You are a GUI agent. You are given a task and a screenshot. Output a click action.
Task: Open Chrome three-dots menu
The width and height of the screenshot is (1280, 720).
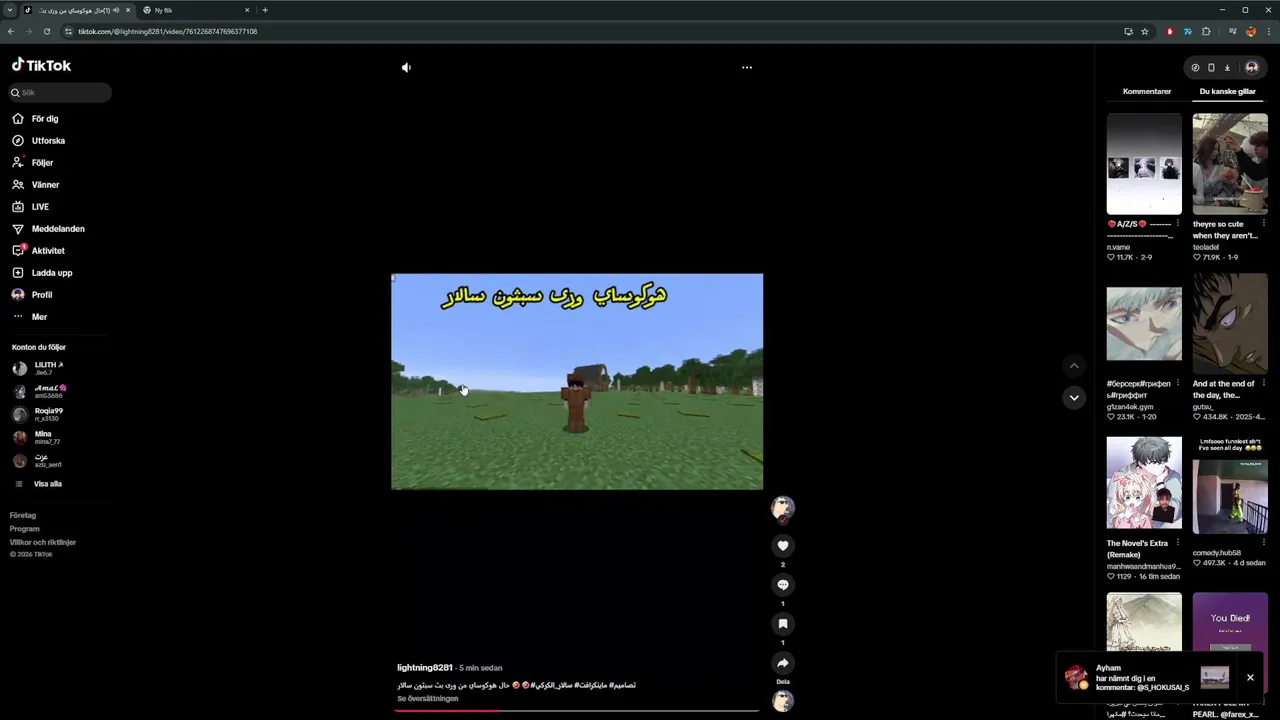[1268, 31]
